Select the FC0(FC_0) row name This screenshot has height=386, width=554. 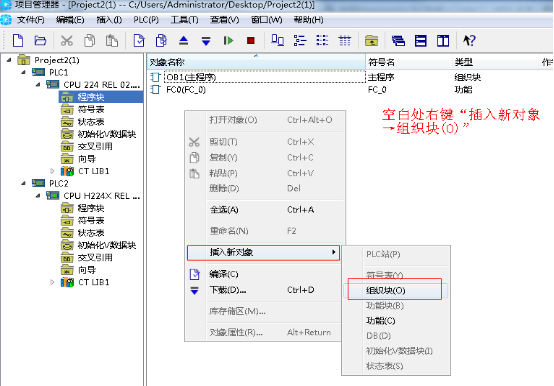coord(186,90)
